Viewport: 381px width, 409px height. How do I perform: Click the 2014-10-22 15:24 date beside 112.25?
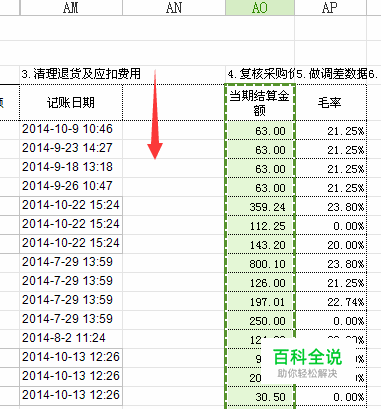point(71,224)
